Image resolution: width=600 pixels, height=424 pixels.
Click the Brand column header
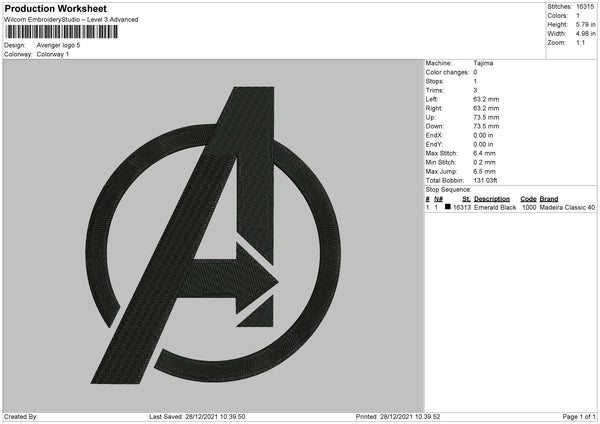(x=549, y=199)
